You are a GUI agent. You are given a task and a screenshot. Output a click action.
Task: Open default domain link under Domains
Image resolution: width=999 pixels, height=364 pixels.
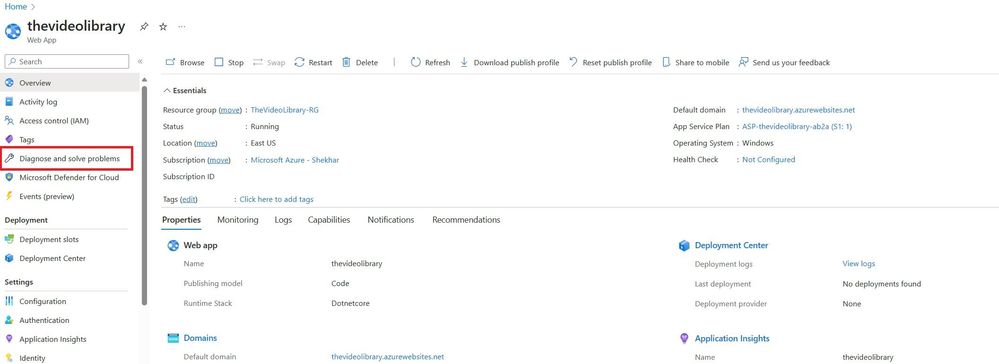387,357
